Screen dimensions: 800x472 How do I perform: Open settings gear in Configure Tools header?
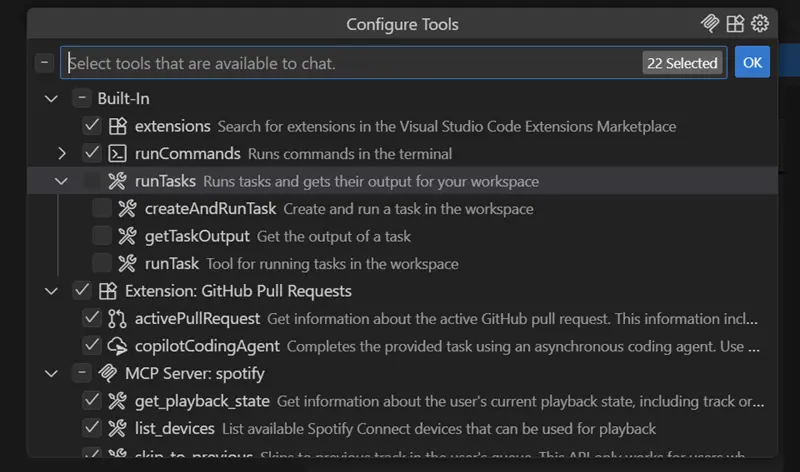click(x=760, y=23)
